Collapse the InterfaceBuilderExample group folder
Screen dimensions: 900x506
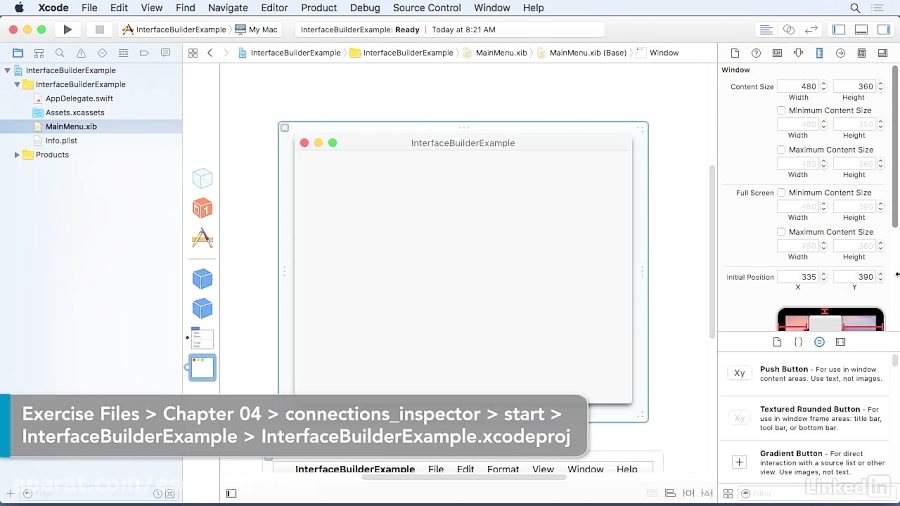17,84
